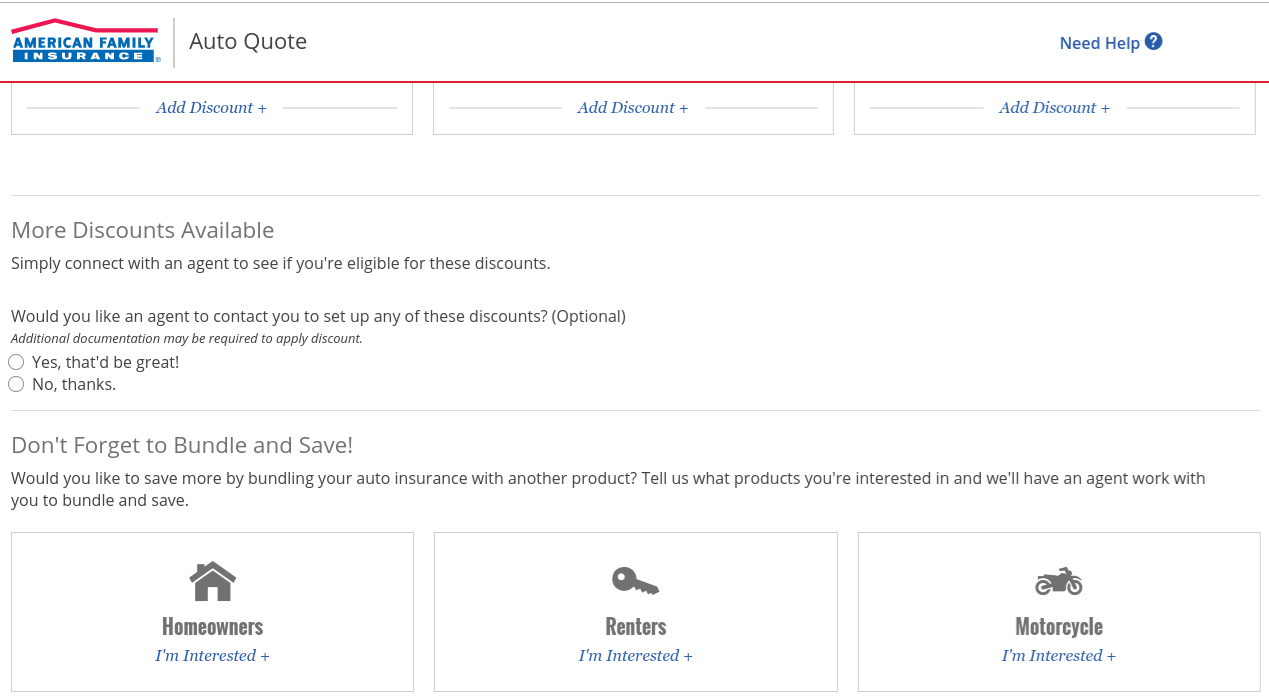
Task: Expand the left Add Discount + option
Action: tap(211, 108)
